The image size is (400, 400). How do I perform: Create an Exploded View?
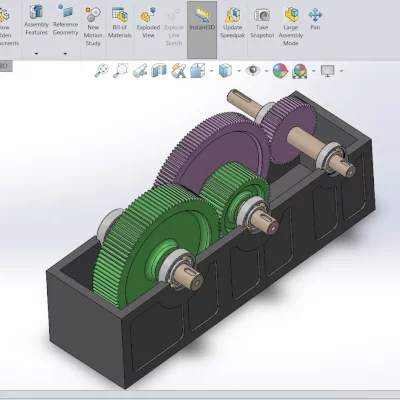tap(148, 23)
